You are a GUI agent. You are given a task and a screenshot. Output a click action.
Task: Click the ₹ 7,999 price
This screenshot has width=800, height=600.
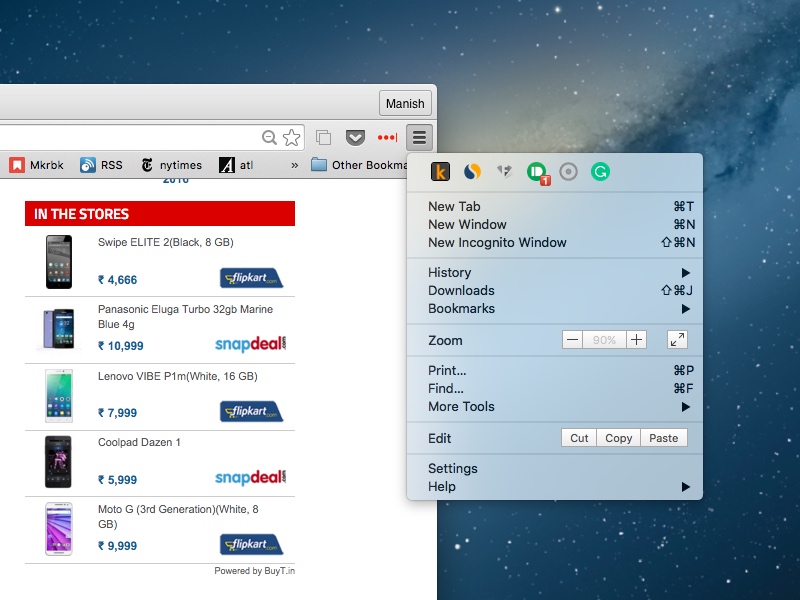(117, 413)
